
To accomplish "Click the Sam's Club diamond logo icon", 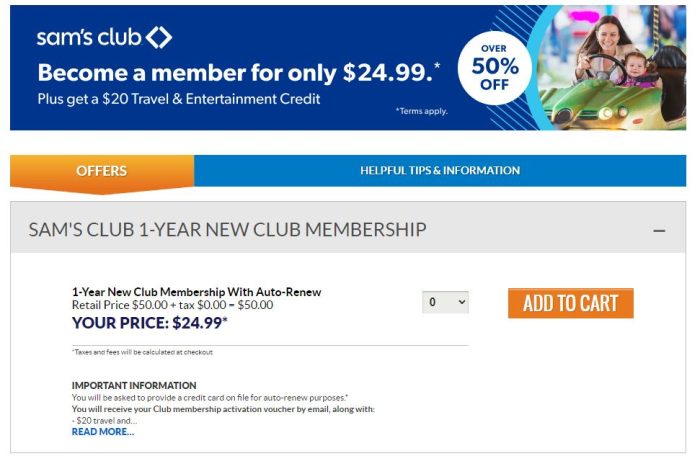I will (159, 38).
